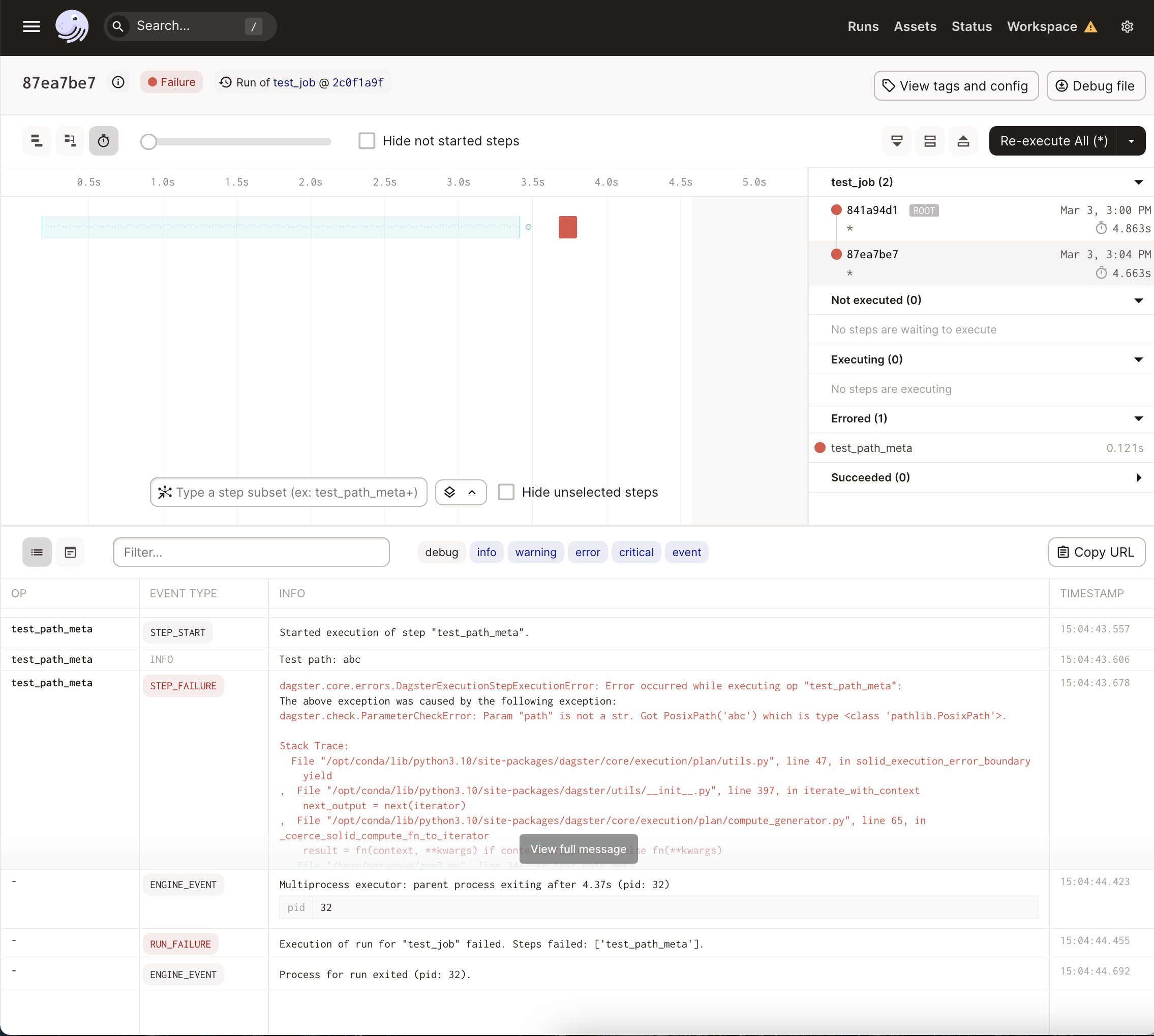Open the 2c0f1a9f snapshot link
Screen dimensions: 1154x1036
[357, 82]
